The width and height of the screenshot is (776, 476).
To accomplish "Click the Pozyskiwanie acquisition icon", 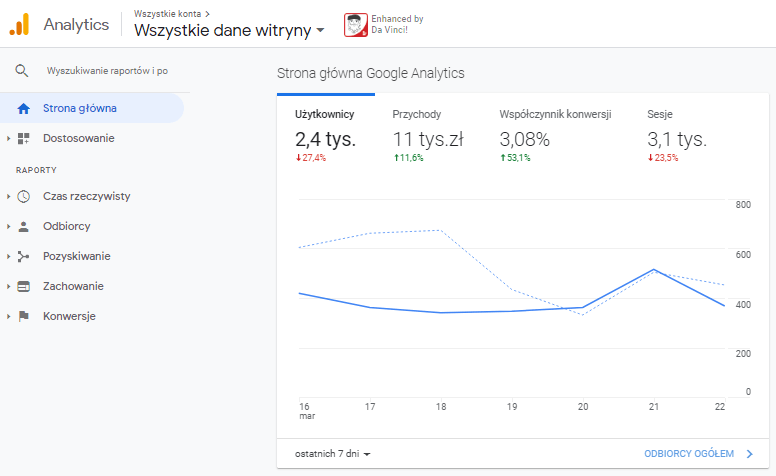I will click(x=24, y=256).
